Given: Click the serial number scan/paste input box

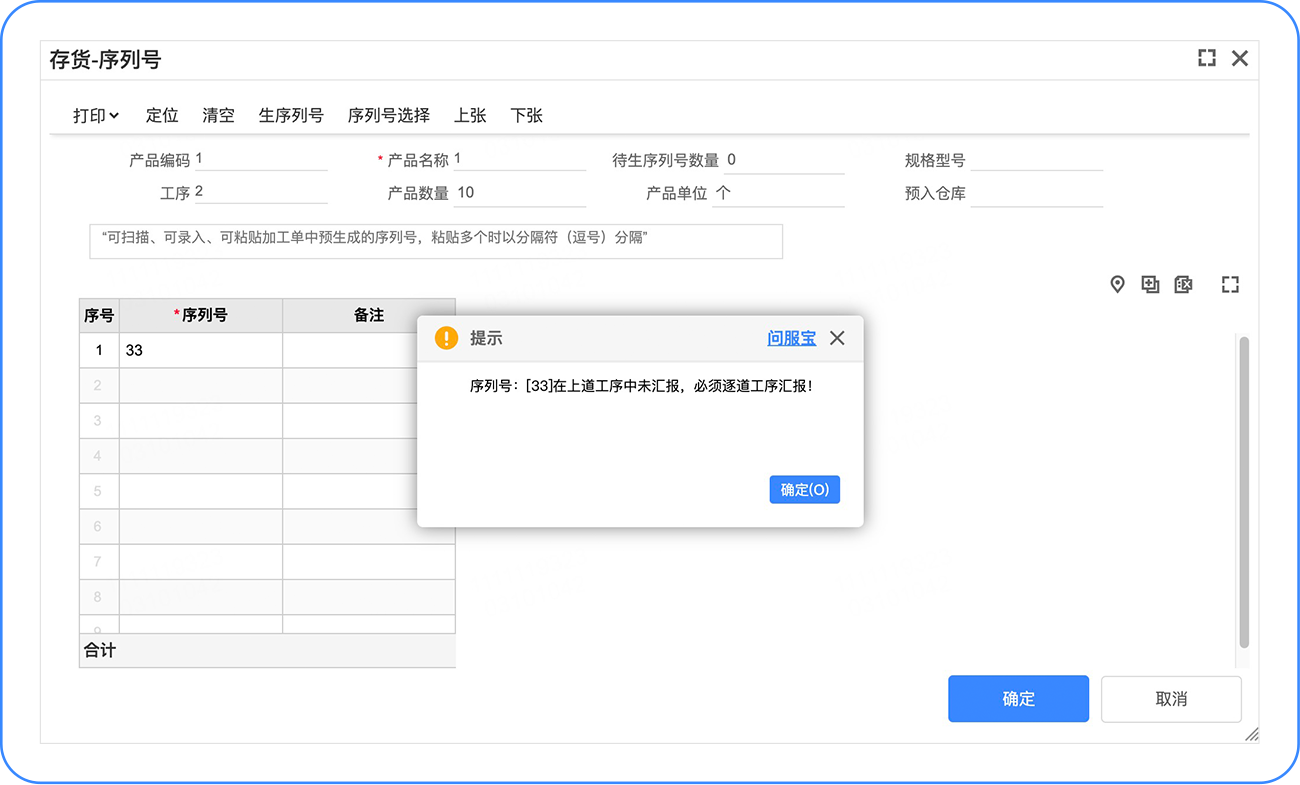Looking at the screenshot, I should click(436, 241).
